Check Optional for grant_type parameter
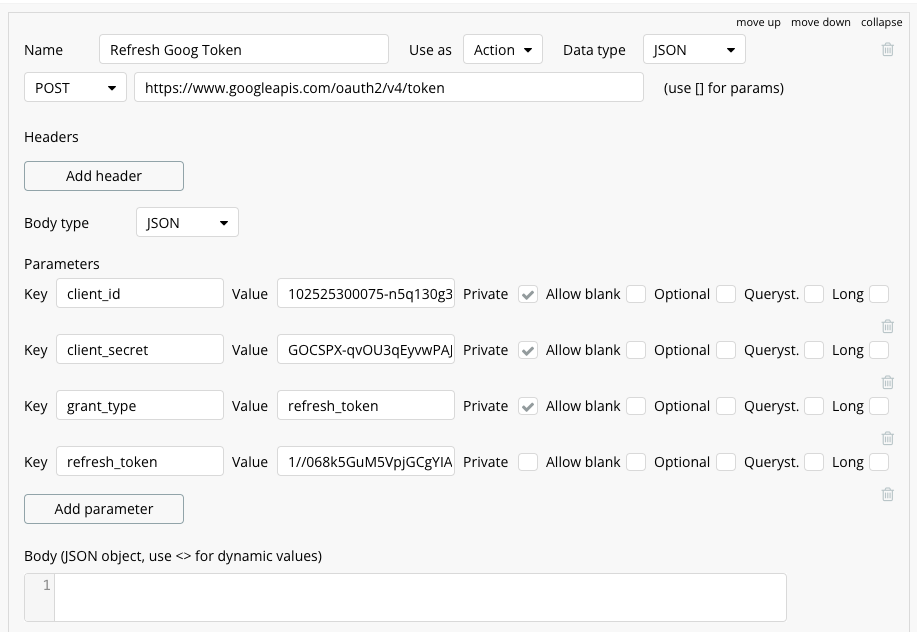 (726, 406)
